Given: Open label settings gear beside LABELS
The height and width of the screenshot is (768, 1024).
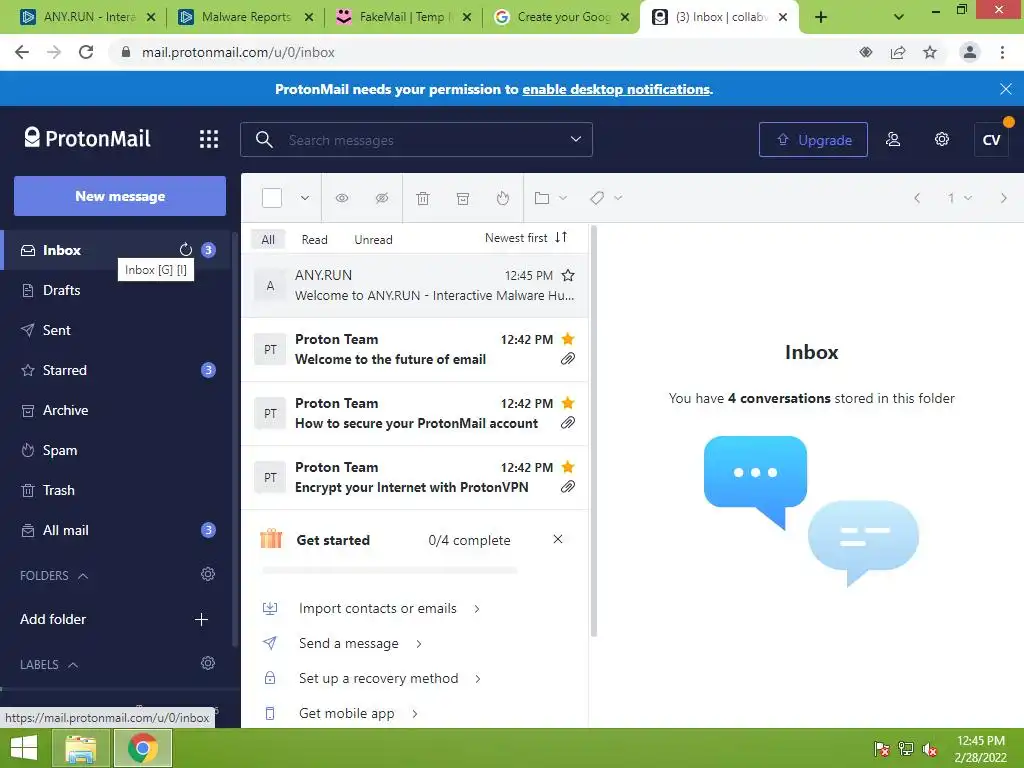Looking at the screenshot, I should tap(208, 663).
